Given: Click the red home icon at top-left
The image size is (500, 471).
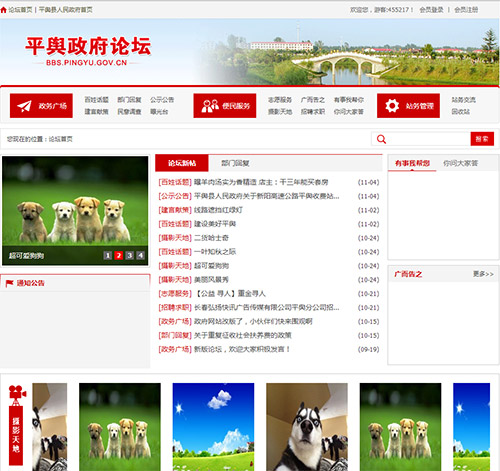Looking at the screenshot, I should pos(4,10).
